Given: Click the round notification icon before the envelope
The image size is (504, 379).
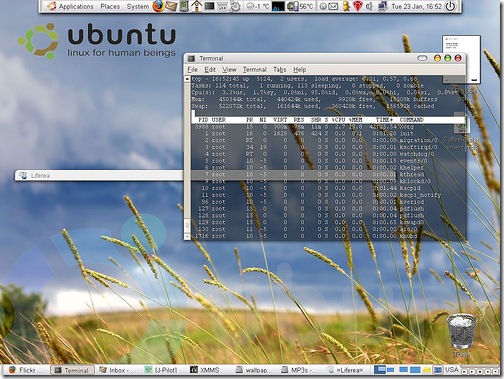Looking at the screenshot, I should click(322, 6).
